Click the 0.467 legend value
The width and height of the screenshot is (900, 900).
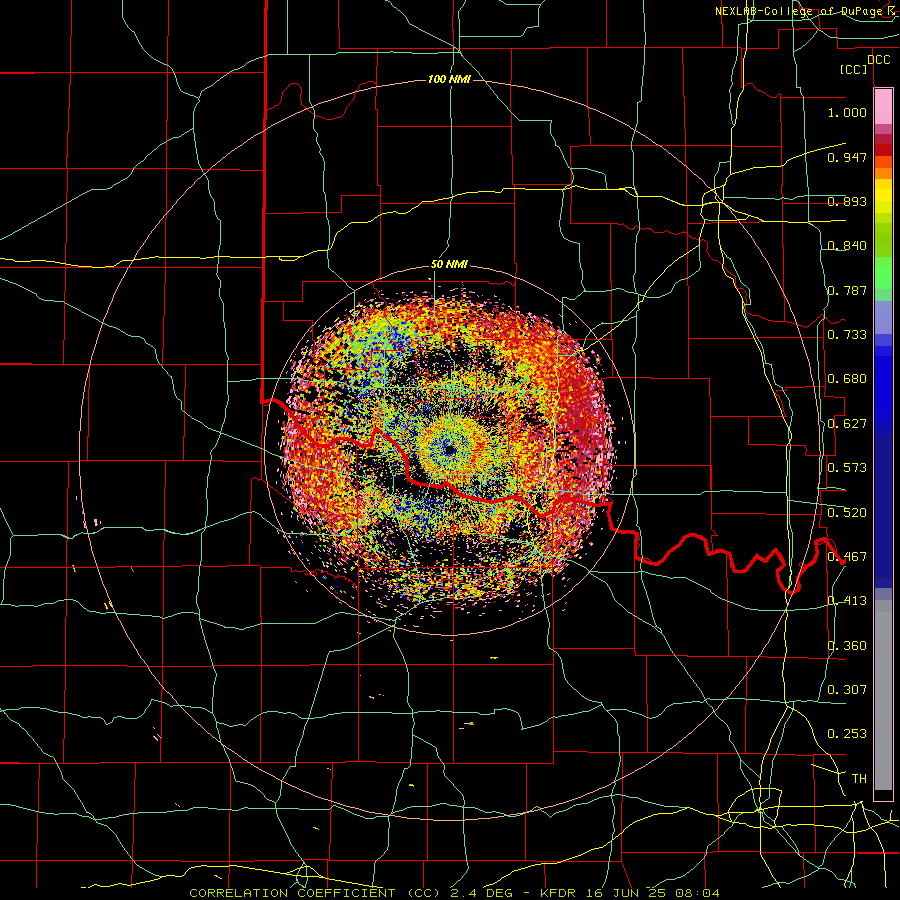tap(847, 557)
